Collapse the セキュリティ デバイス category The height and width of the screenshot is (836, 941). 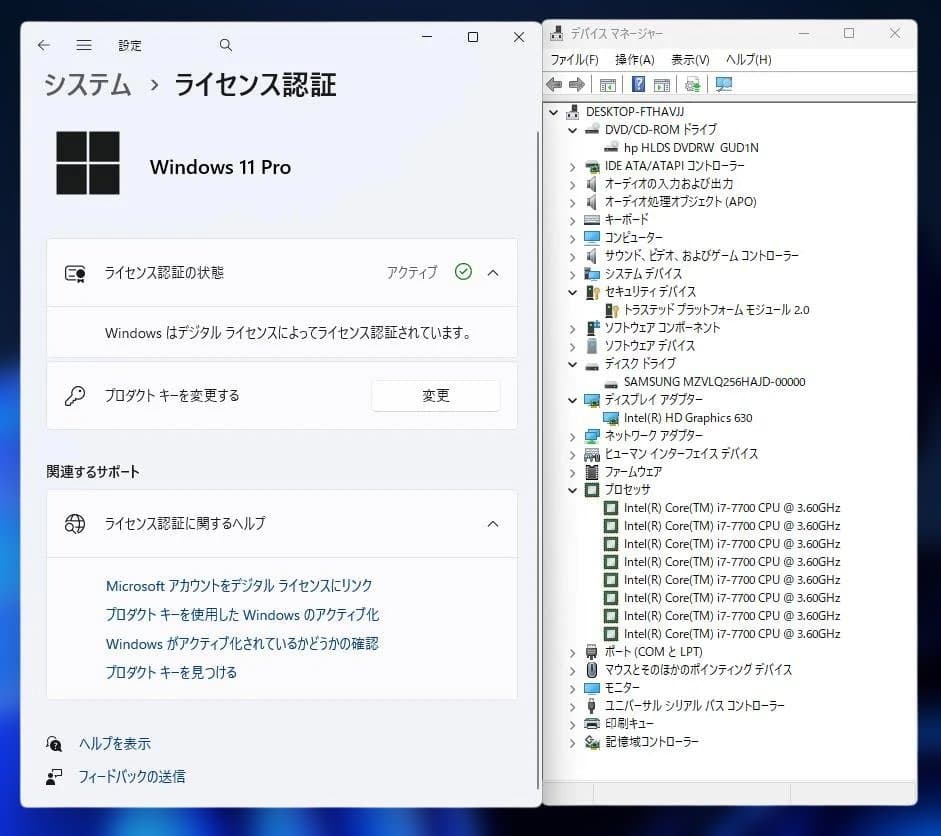click(572, 292)
